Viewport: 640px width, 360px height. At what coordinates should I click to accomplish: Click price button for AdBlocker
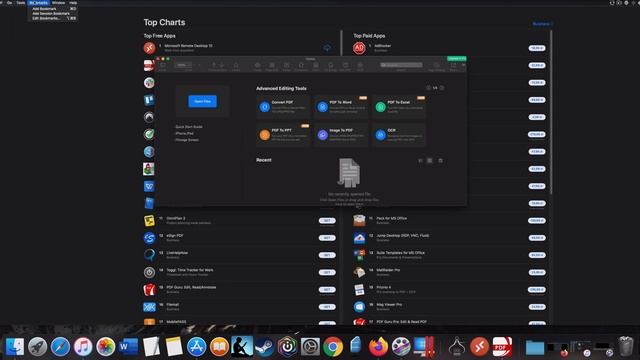pyautogui.click(x=537, y=48)
